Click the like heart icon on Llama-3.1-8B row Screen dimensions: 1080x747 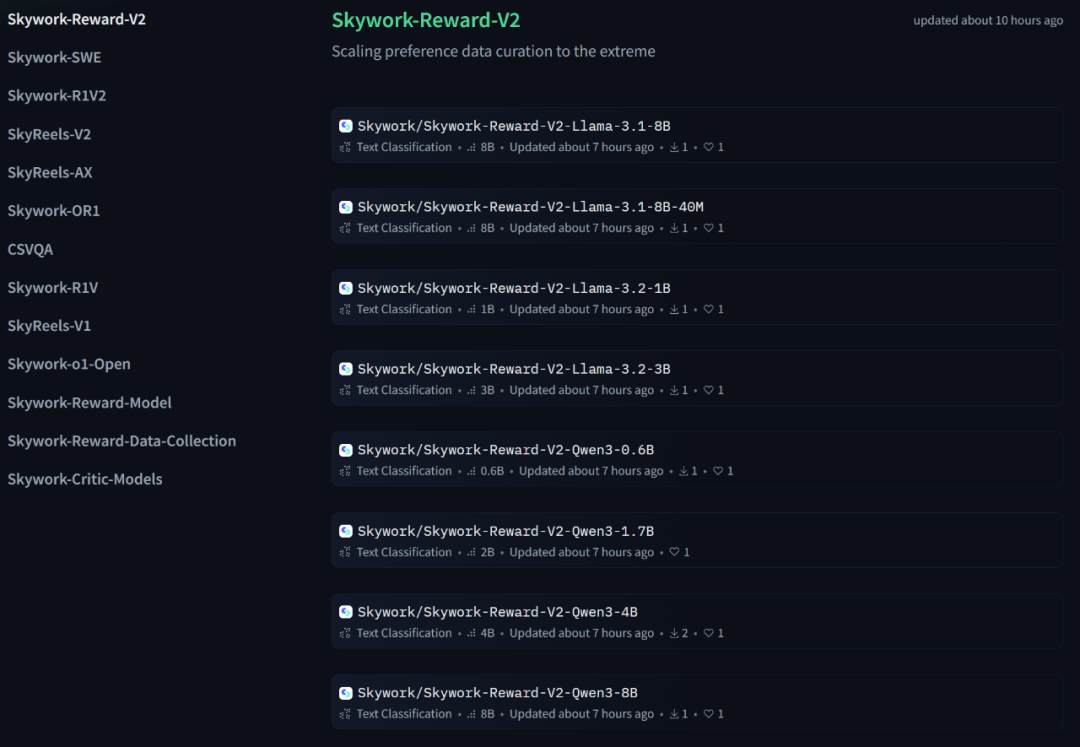[708, 147]
